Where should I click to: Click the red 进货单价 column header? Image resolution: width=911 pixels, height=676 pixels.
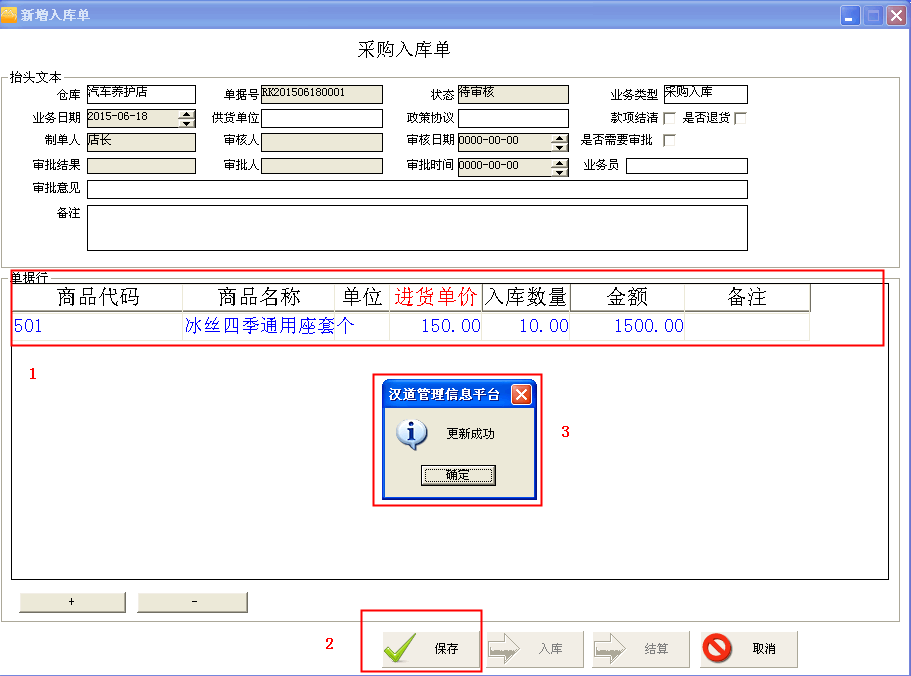pyautogui.click(x=436, y=297)
